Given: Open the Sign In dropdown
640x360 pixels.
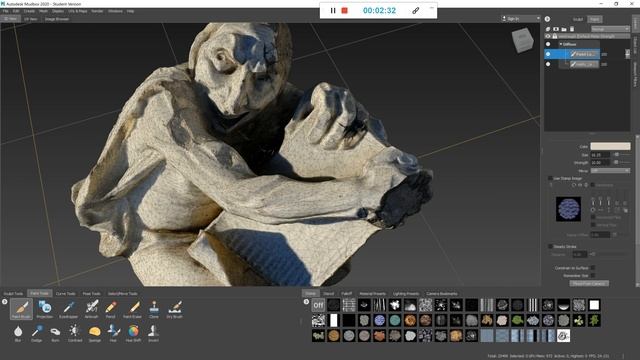Looking at the screenshot, I should [520, 19].
